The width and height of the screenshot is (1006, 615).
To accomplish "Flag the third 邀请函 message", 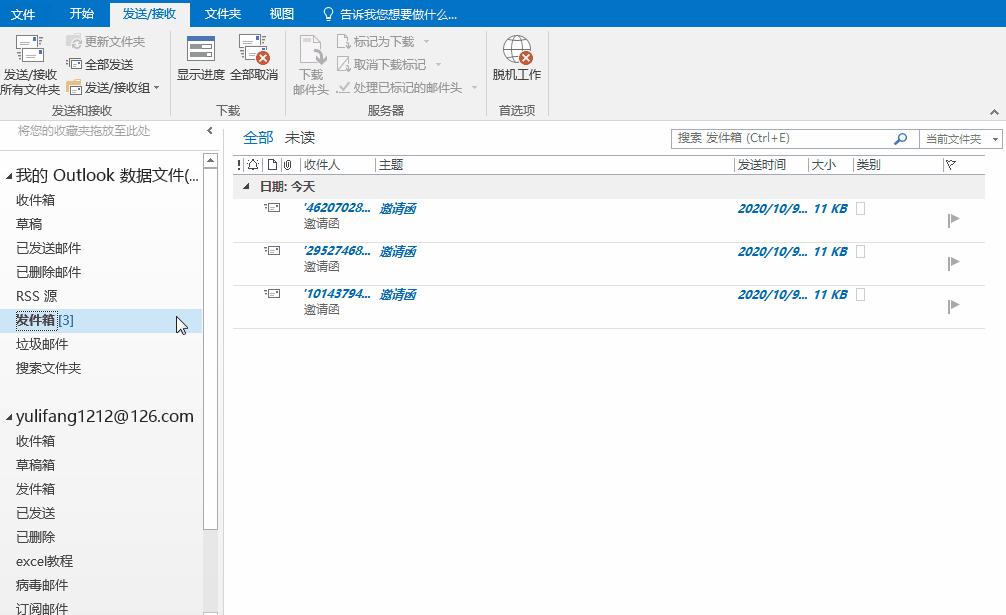I will [x=953, y=304].
